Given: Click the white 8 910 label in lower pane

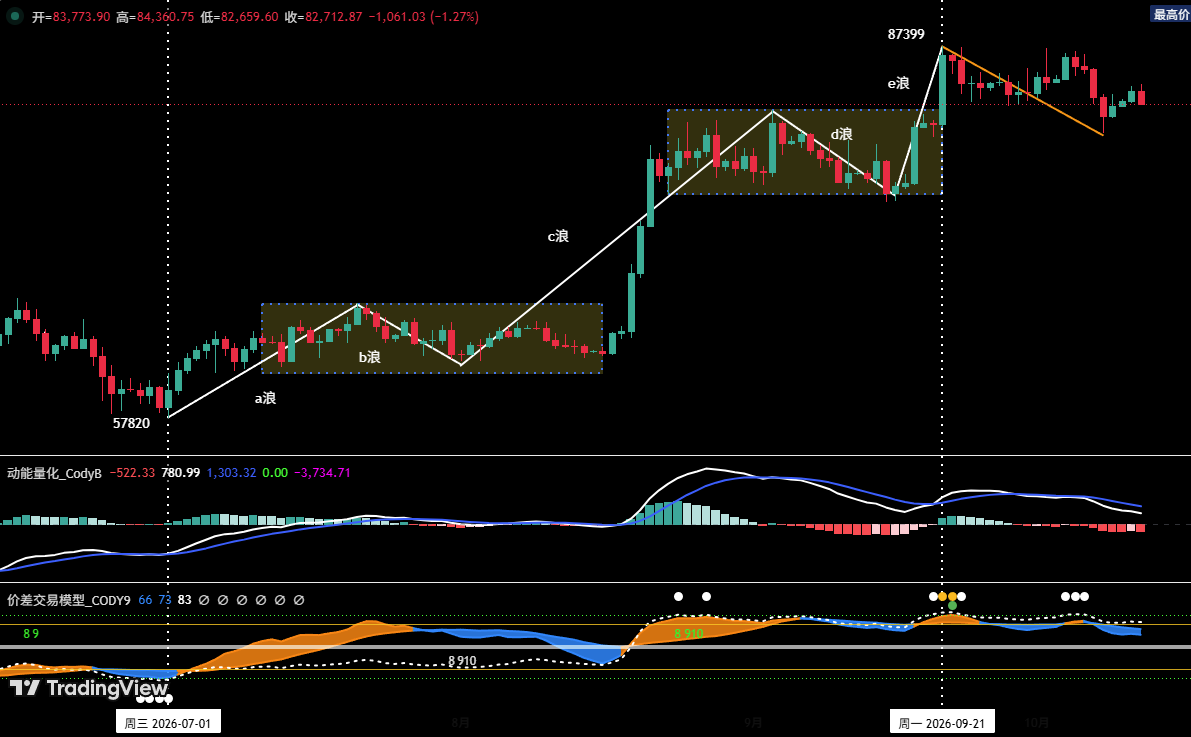Looking at the screenshot, I should 463,661.
